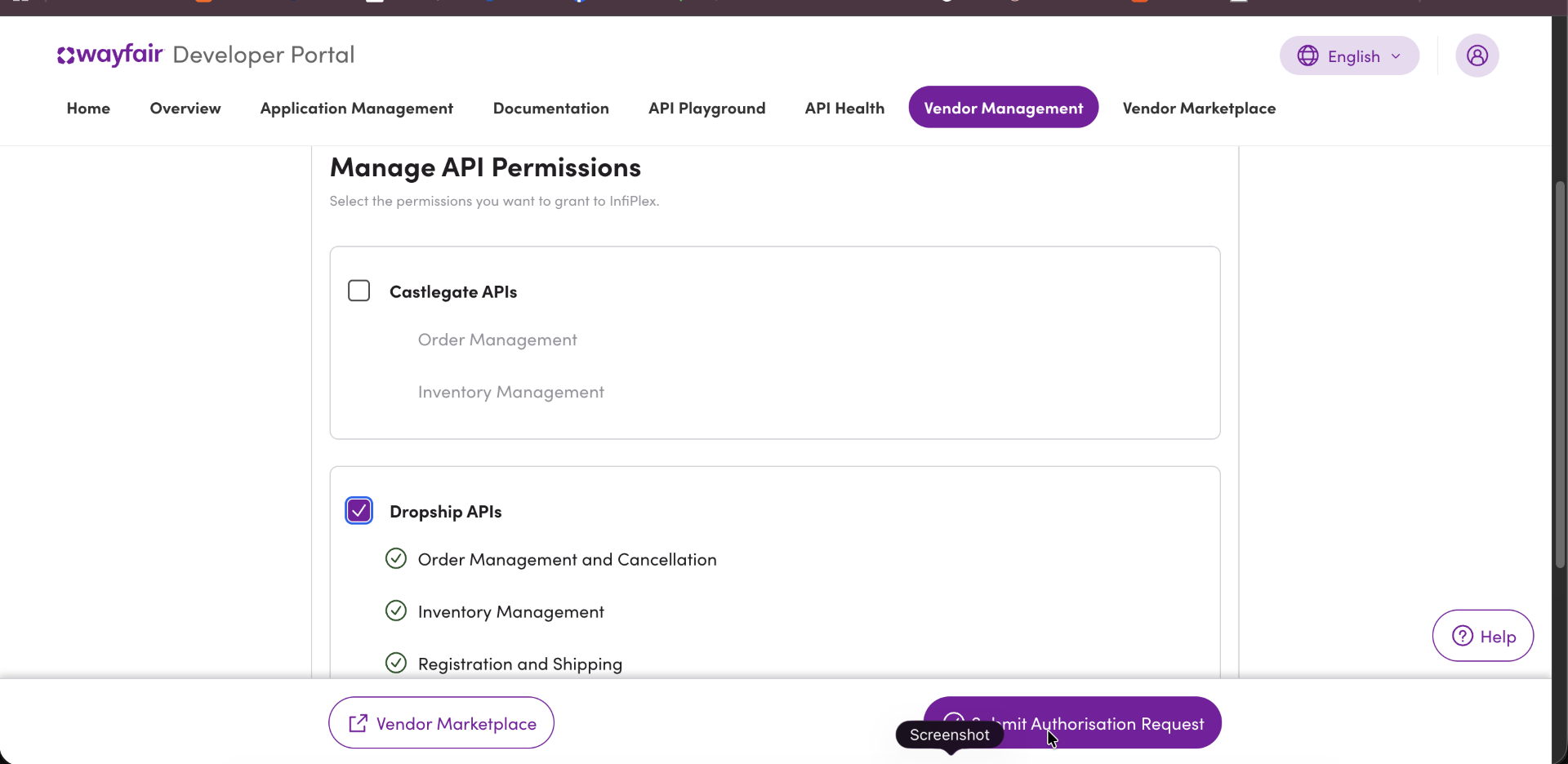Go to the Home tab

point(88,108)
